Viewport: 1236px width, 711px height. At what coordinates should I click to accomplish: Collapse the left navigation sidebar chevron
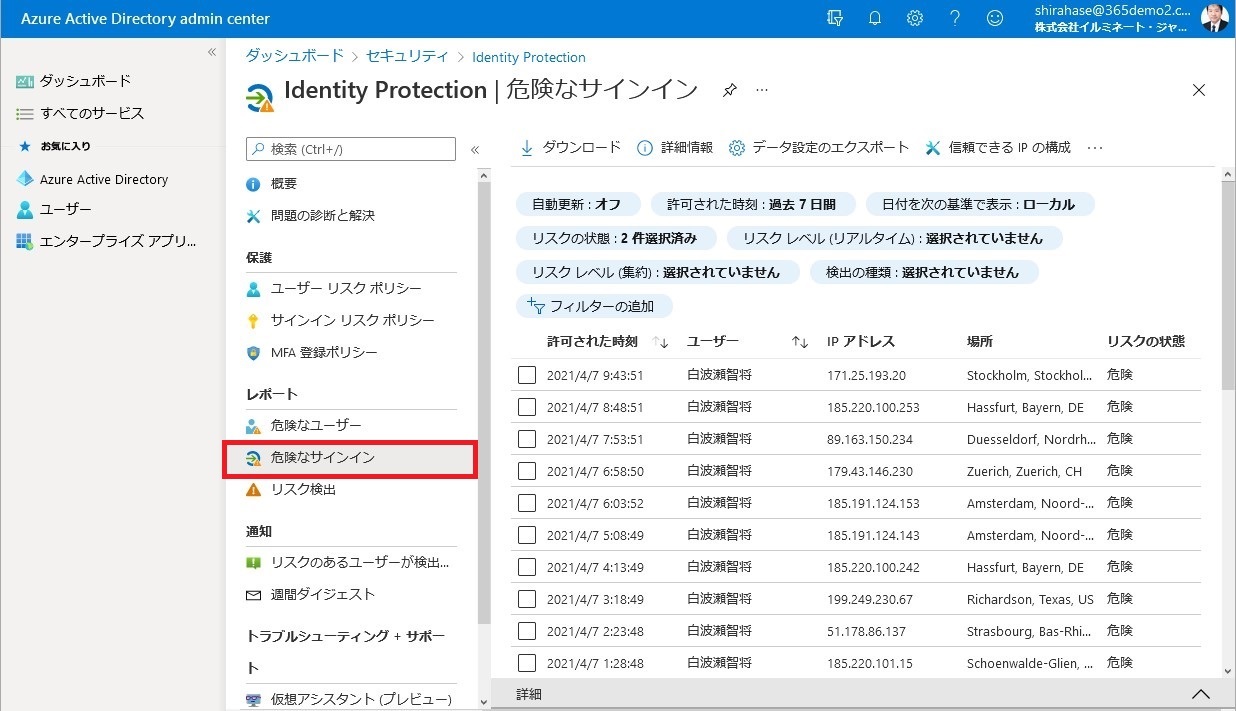212,52
